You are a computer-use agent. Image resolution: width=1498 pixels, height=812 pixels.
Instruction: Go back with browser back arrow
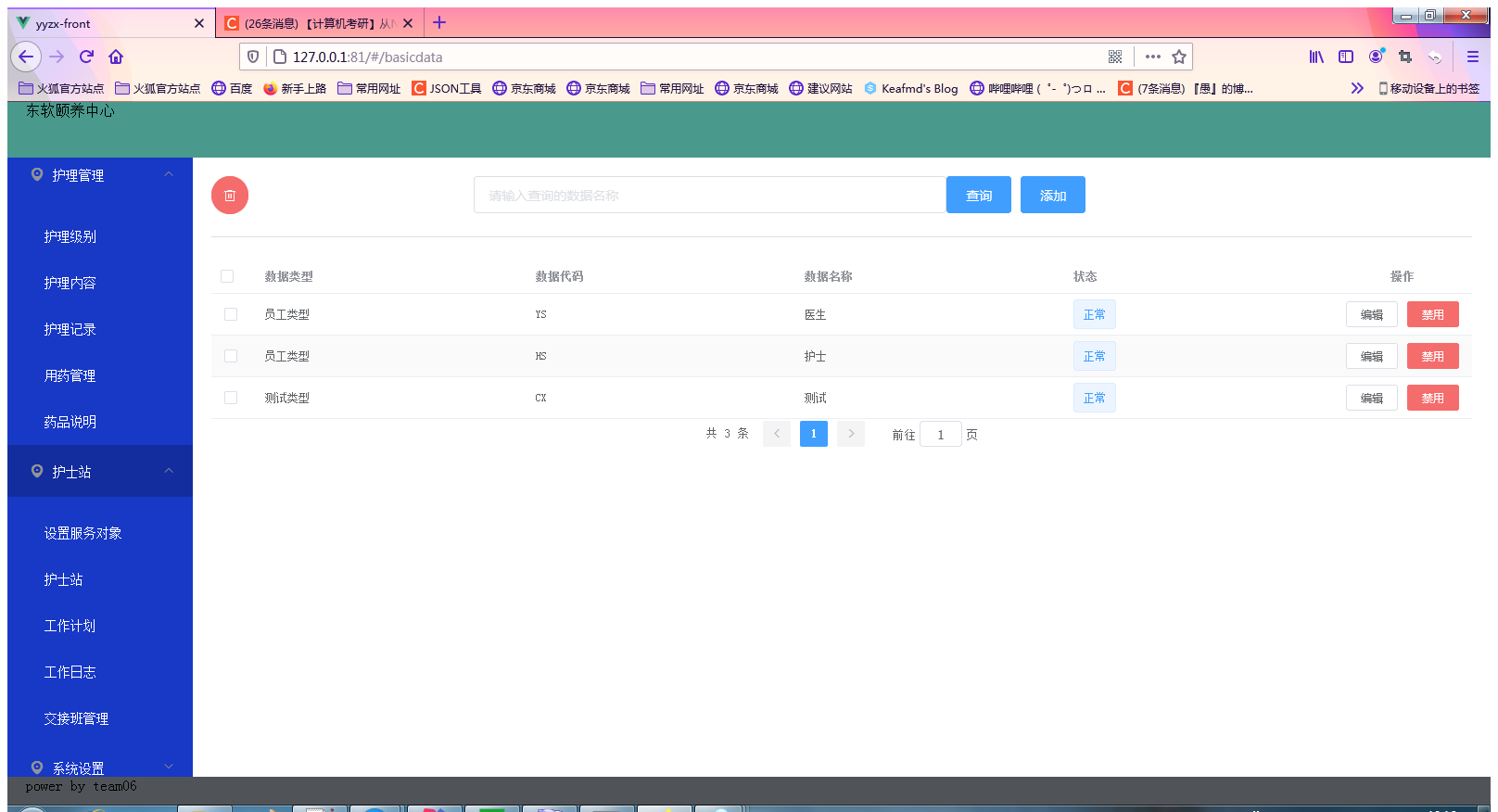(x=26, y=57)
